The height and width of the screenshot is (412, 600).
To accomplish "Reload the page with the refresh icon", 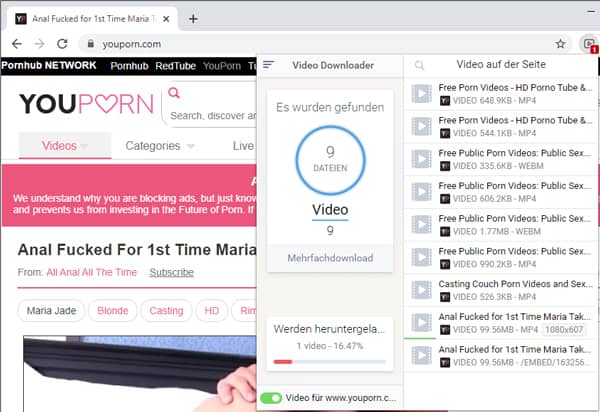I will 62,44.
